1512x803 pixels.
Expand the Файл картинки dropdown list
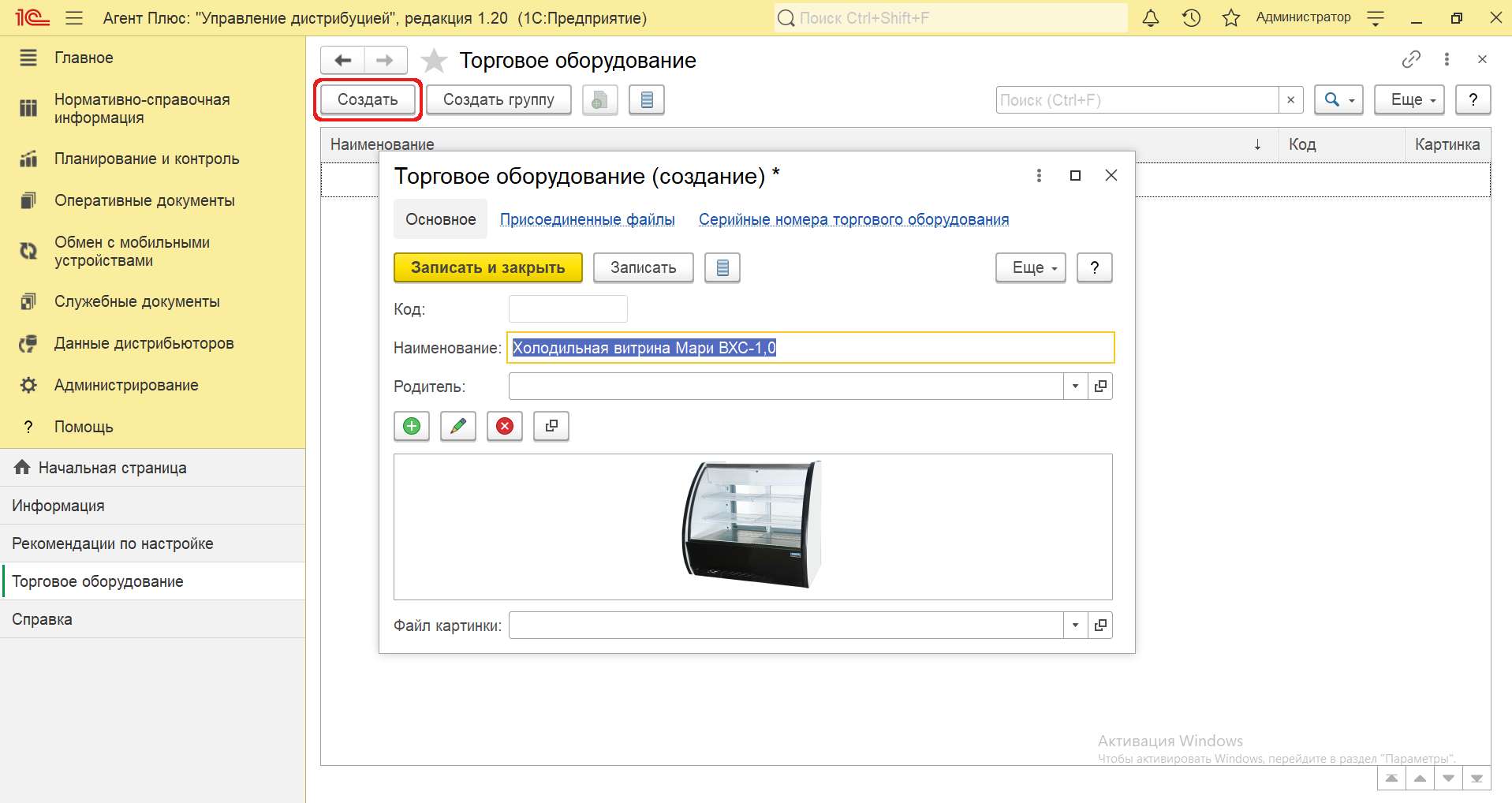coord(1075,626)
